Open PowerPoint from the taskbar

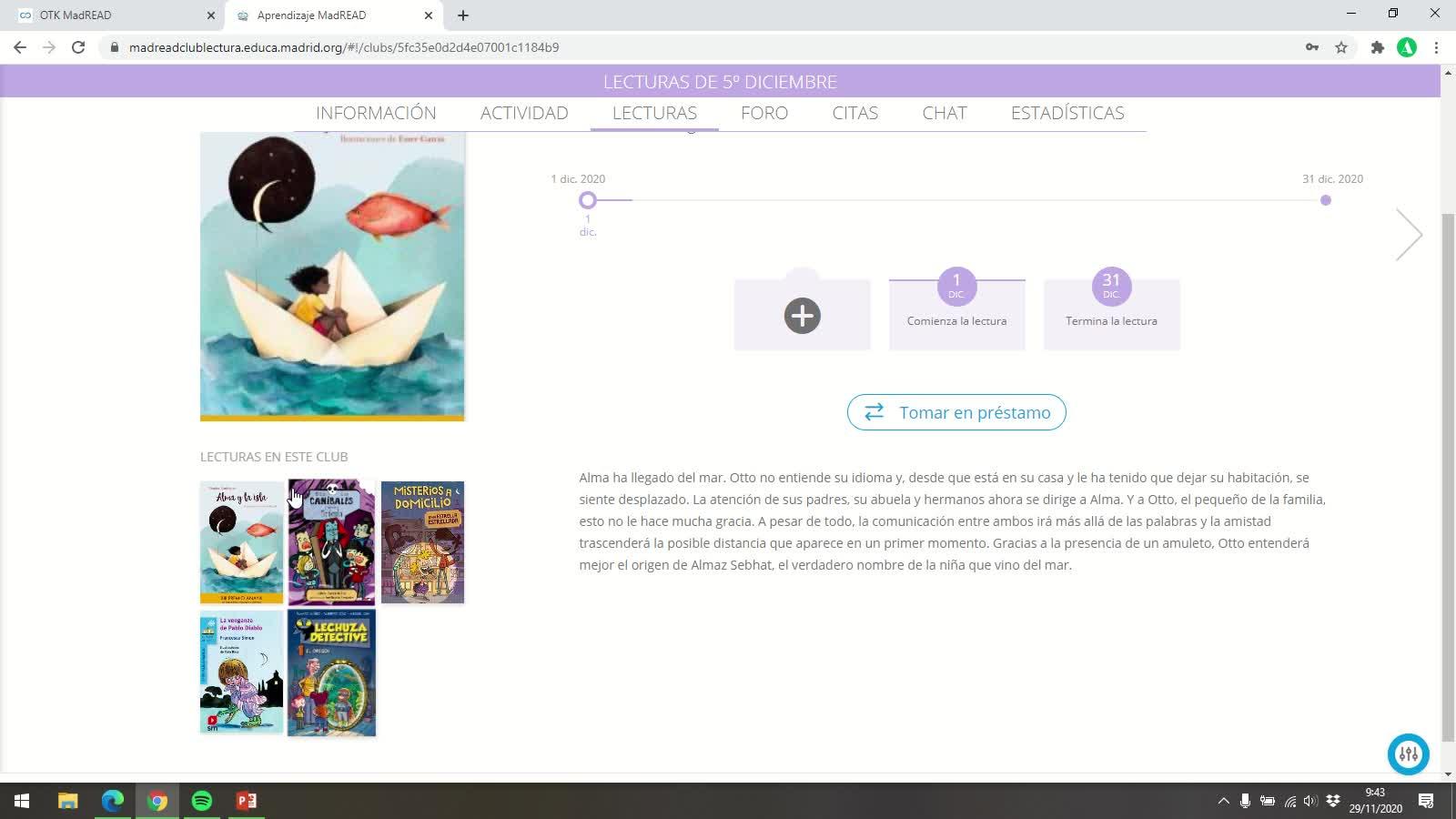tap(247, 801)
